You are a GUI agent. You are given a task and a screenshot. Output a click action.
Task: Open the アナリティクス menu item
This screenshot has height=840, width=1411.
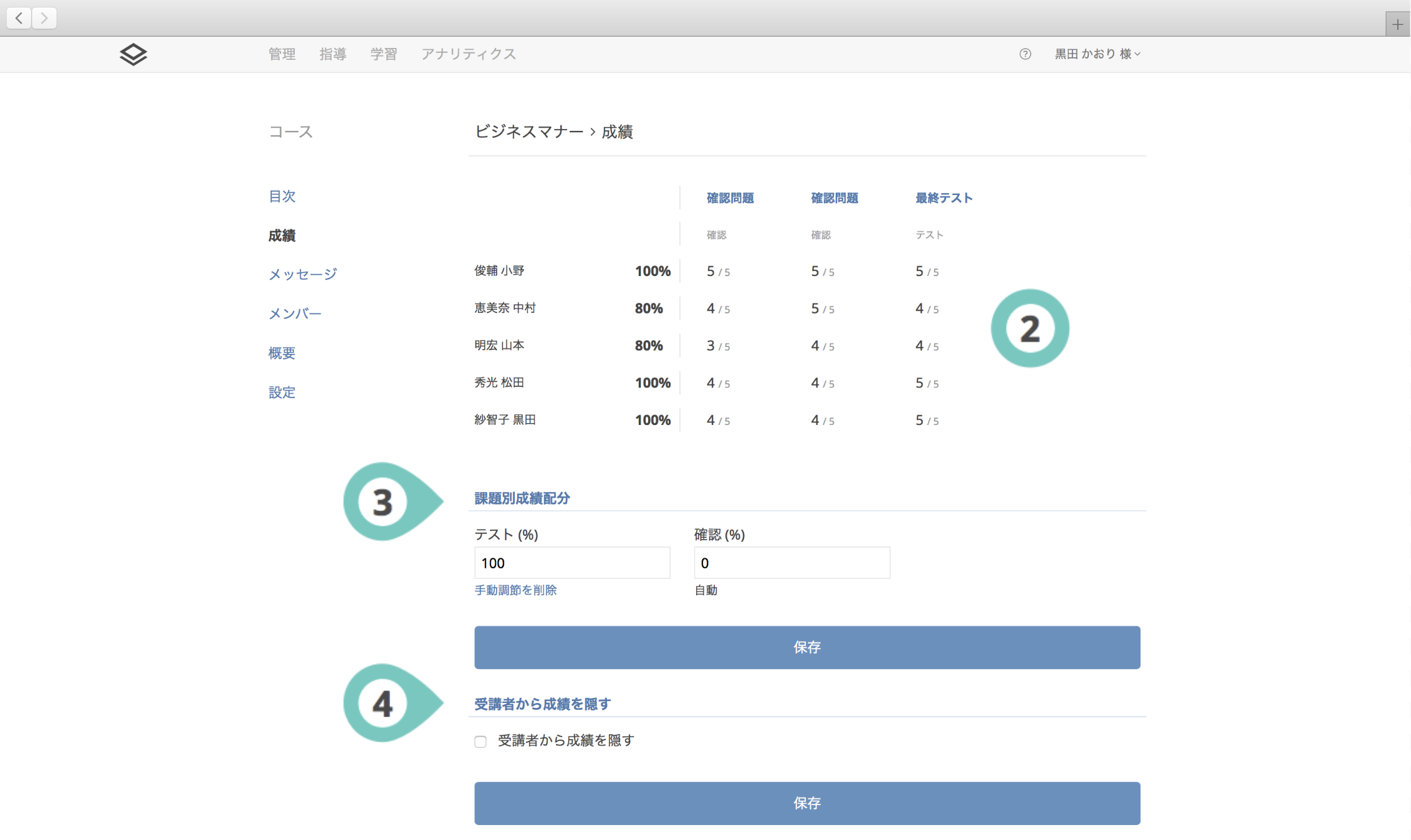469,54
